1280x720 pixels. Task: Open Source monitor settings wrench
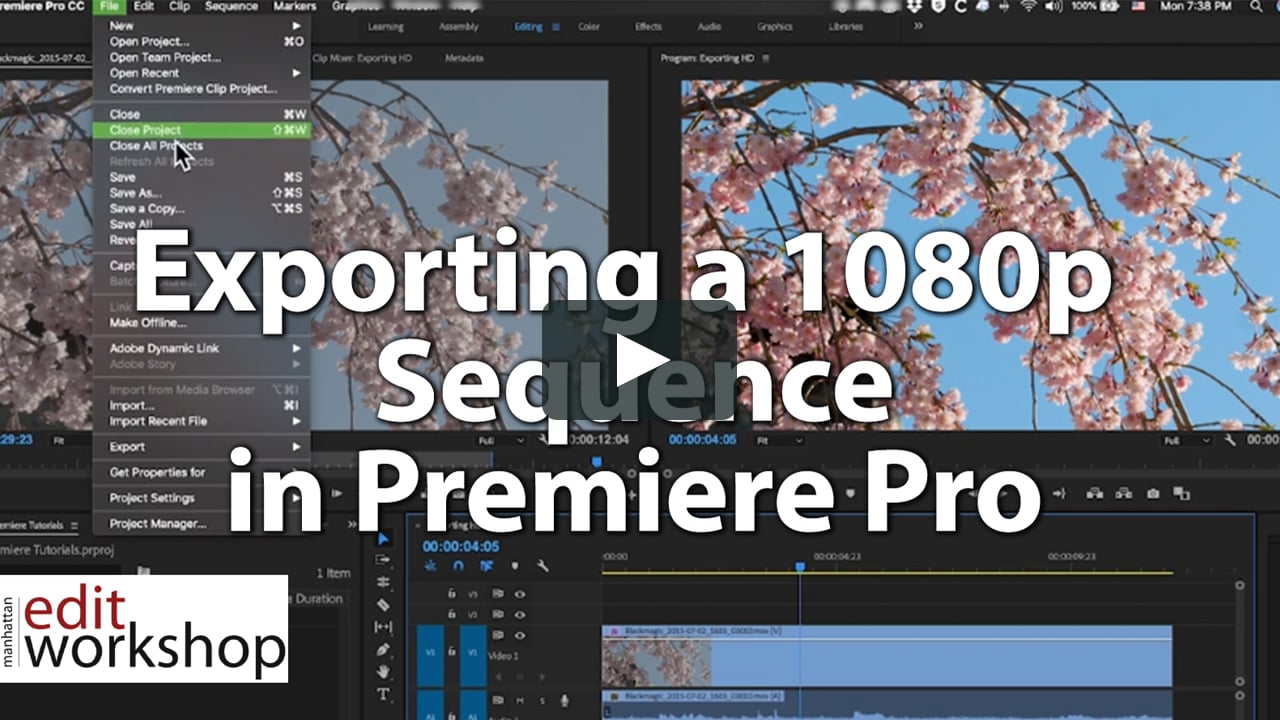542,440
